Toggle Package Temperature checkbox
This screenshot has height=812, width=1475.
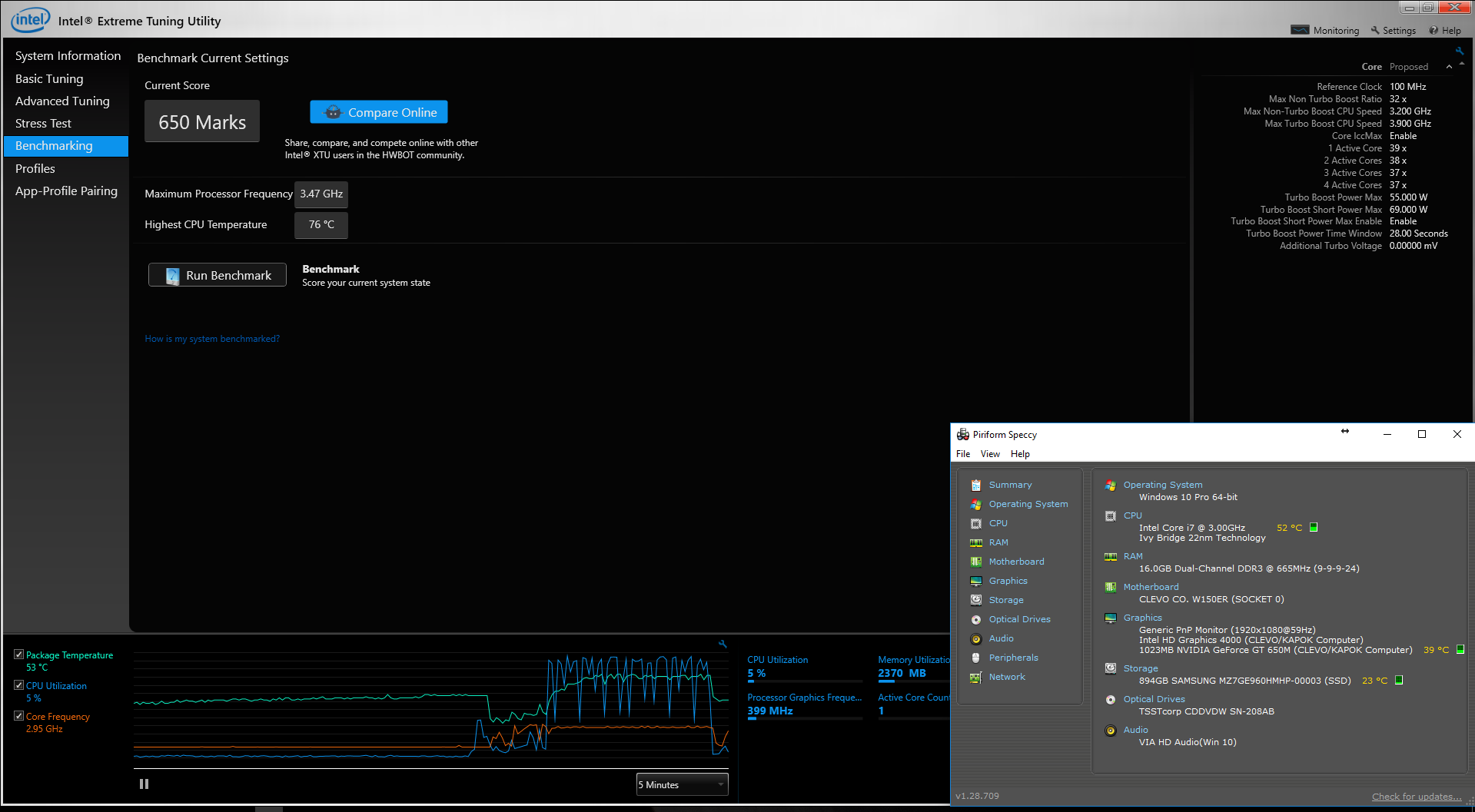click(x=18, y=655)
